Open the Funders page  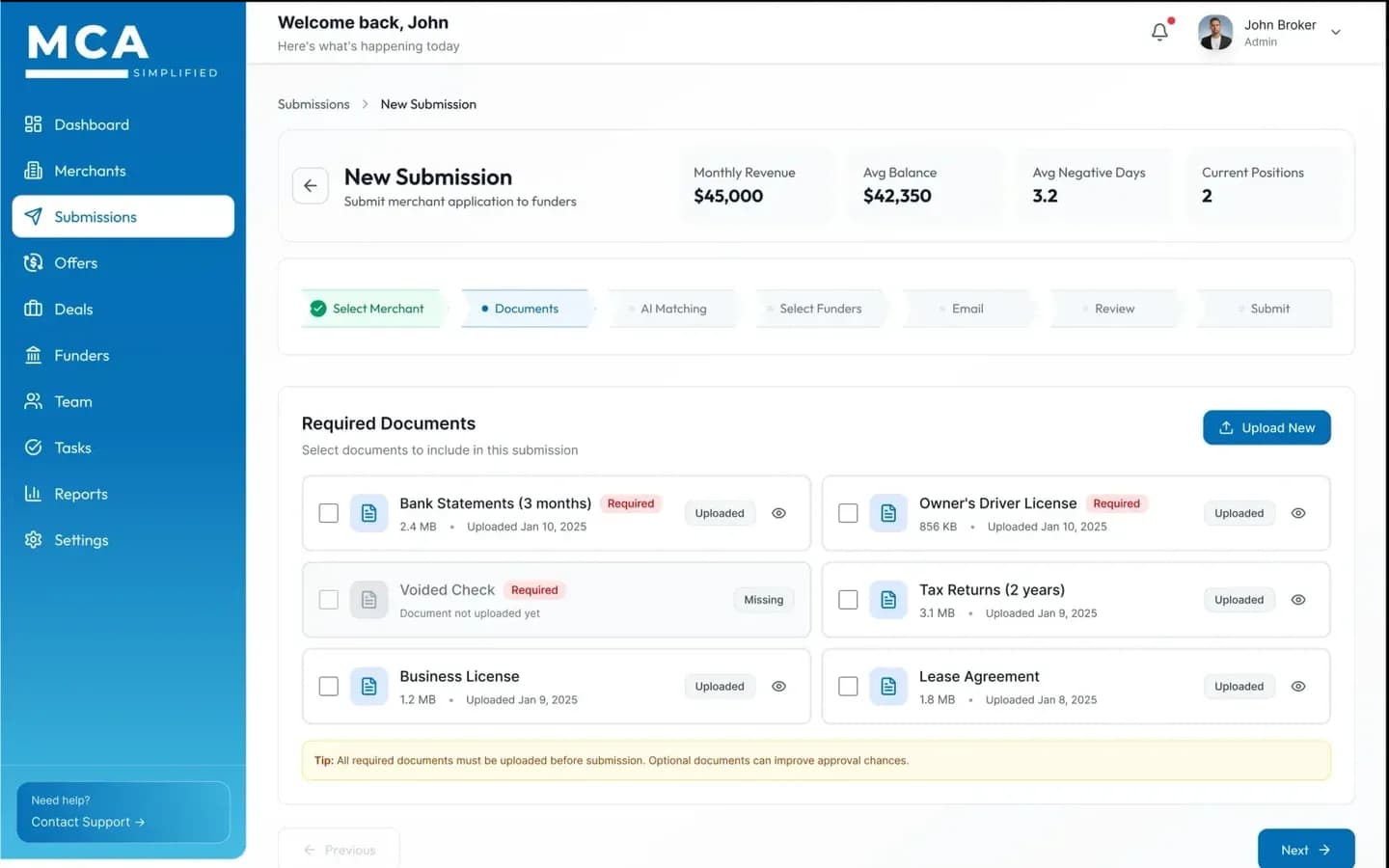(x=123, y=356)
